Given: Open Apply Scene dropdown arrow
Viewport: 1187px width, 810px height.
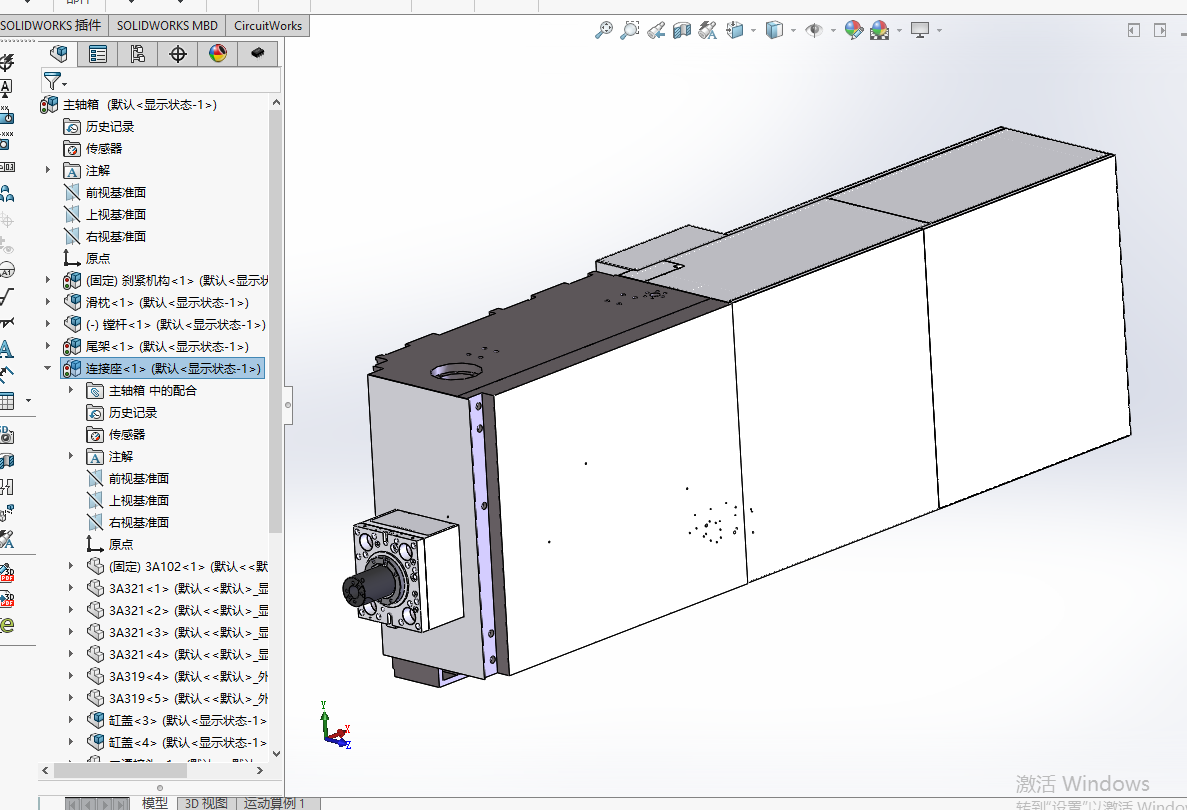Looking at the screenshot, I should (899, 30).
